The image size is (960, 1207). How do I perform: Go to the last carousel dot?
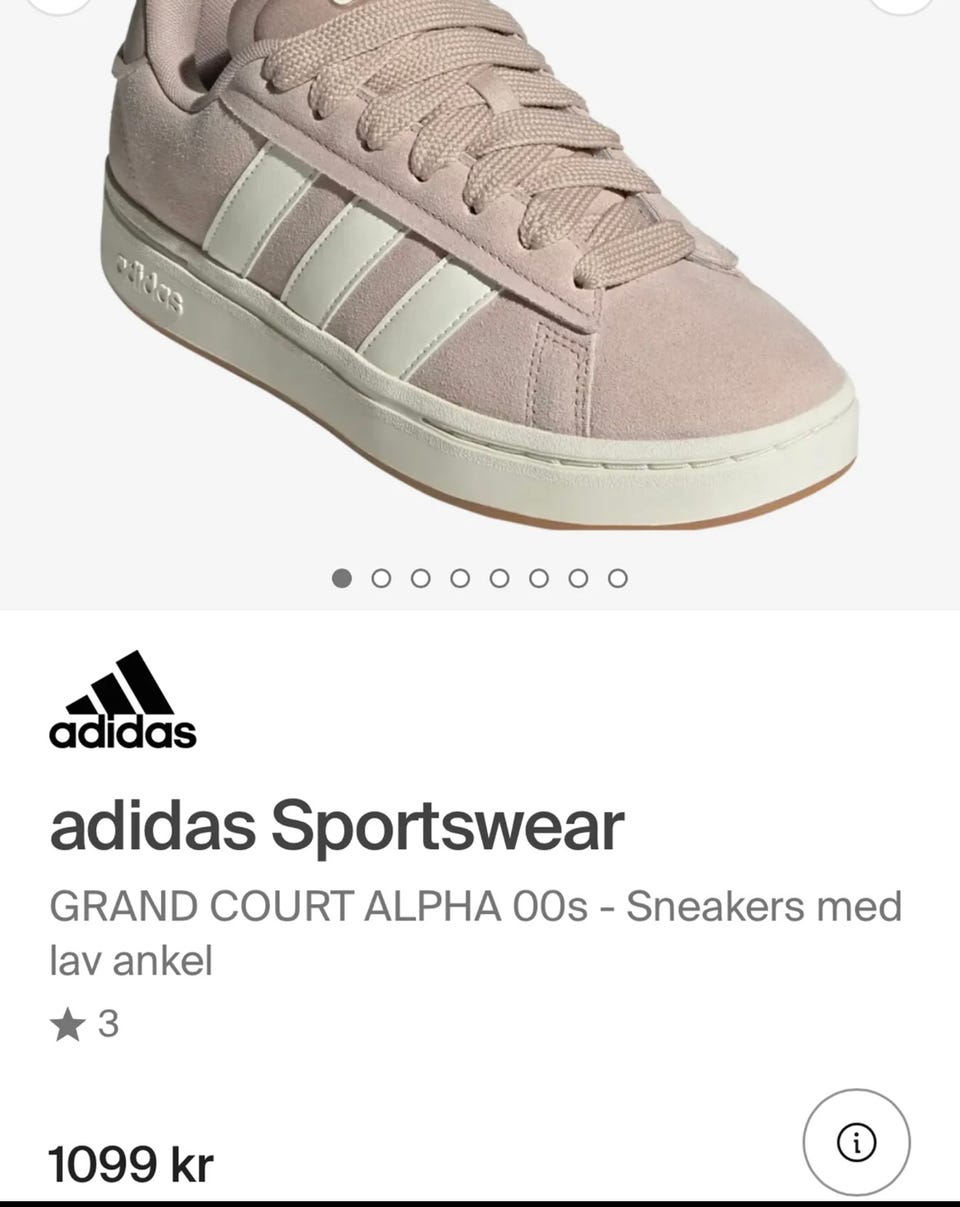618,578
